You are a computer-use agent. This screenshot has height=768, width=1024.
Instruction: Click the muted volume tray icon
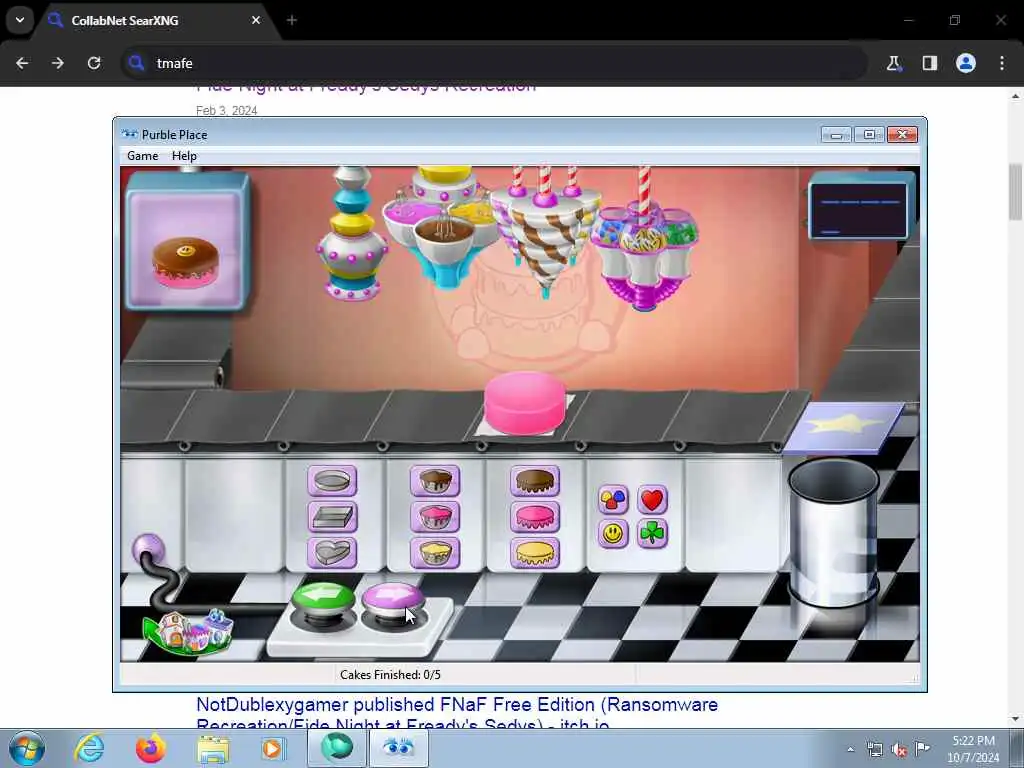[899, 750]
